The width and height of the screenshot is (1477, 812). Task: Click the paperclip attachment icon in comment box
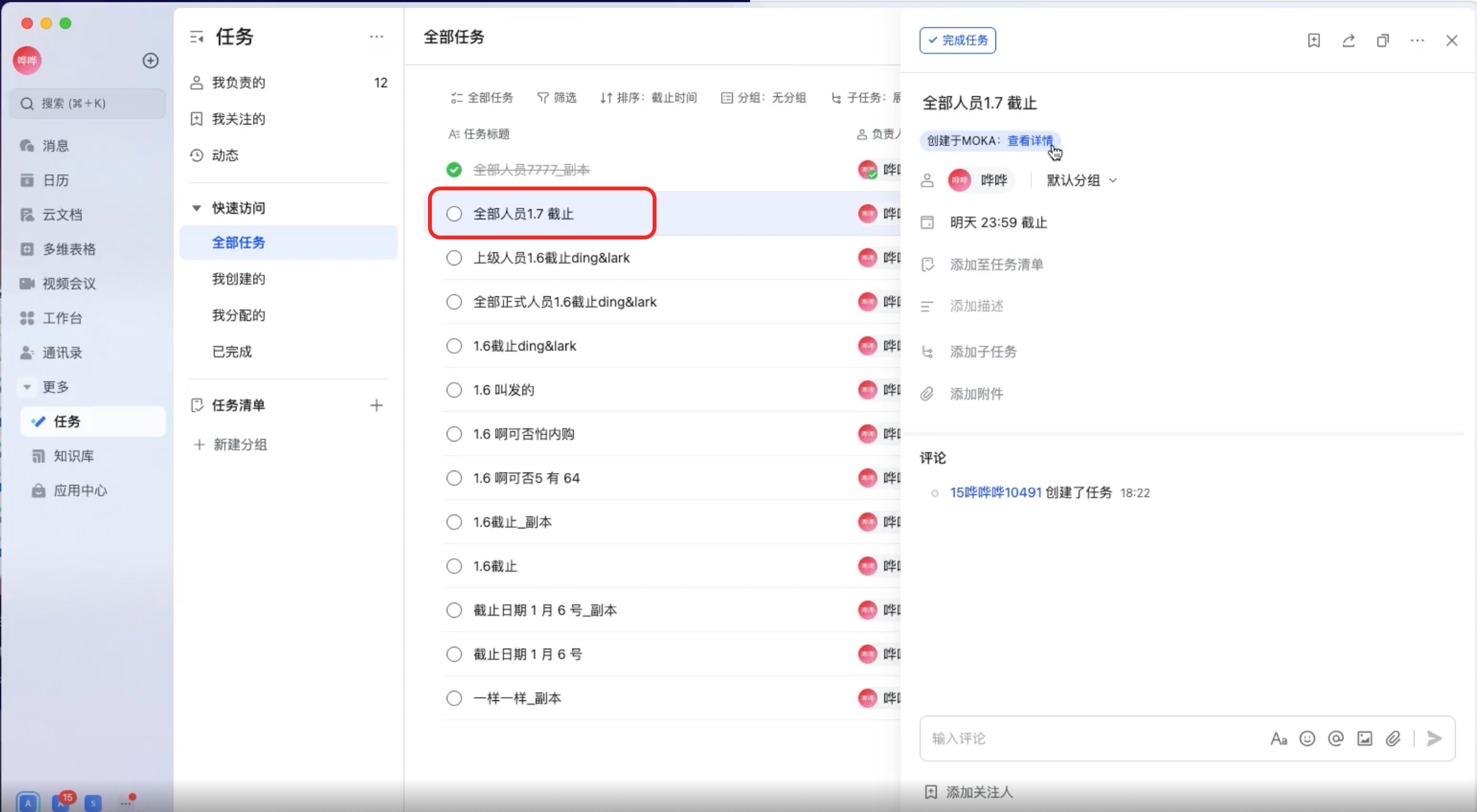[x=1393, y=738]
